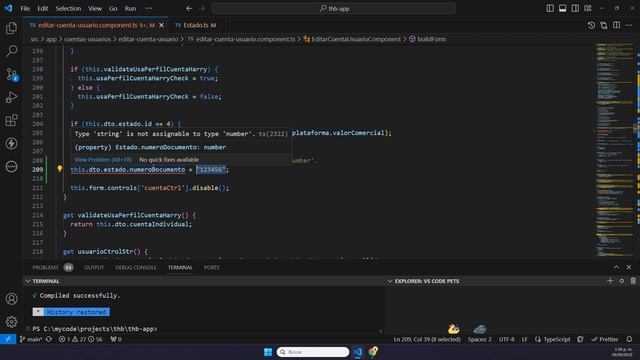Click the remote window indicator in status bar

coord(8,339)
